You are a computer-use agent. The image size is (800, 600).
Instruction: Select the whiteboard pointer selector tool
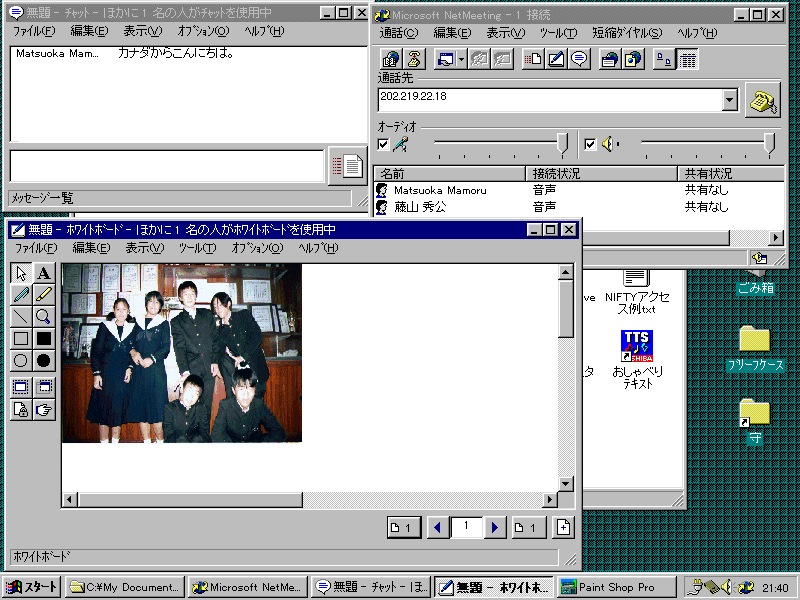tap(21, 273)
